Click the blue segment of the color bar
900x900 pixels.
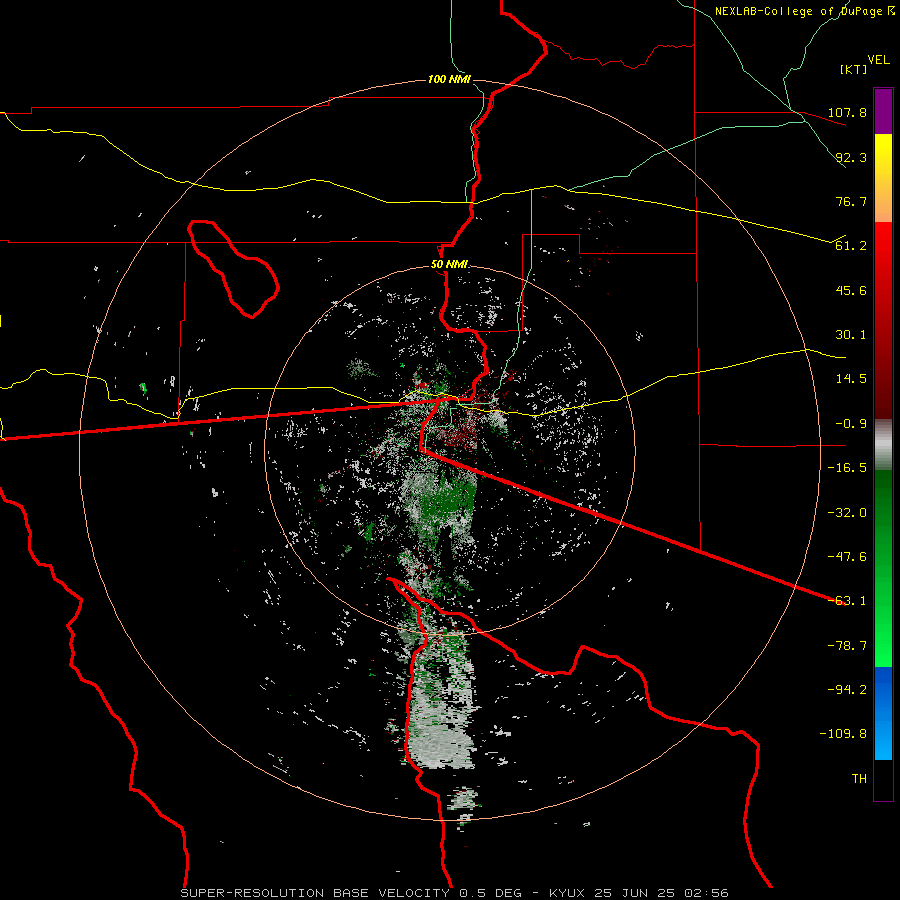pos(883,713)
